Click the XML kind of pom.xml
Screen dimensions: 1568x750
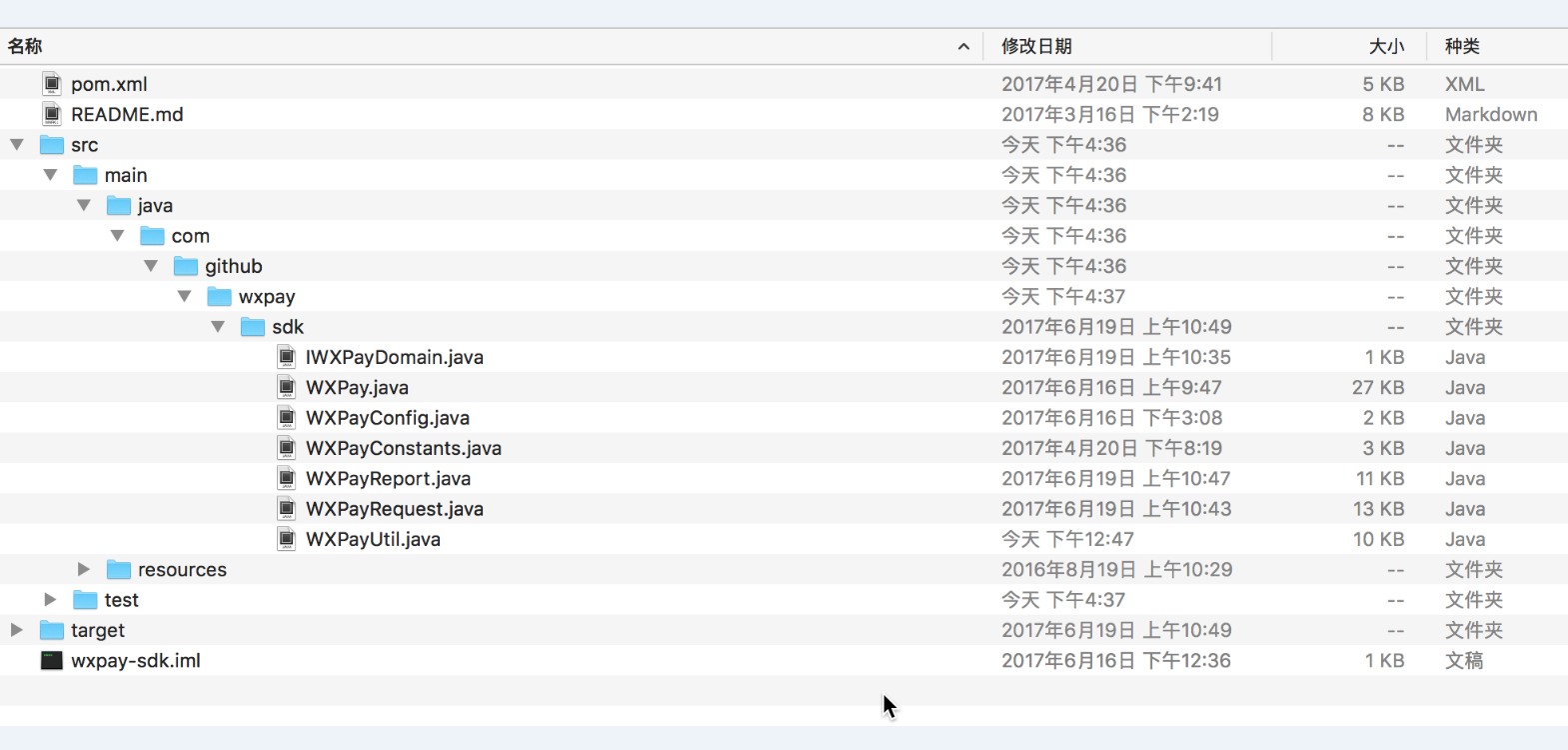pyautogui.click(x=1465, y=84)
